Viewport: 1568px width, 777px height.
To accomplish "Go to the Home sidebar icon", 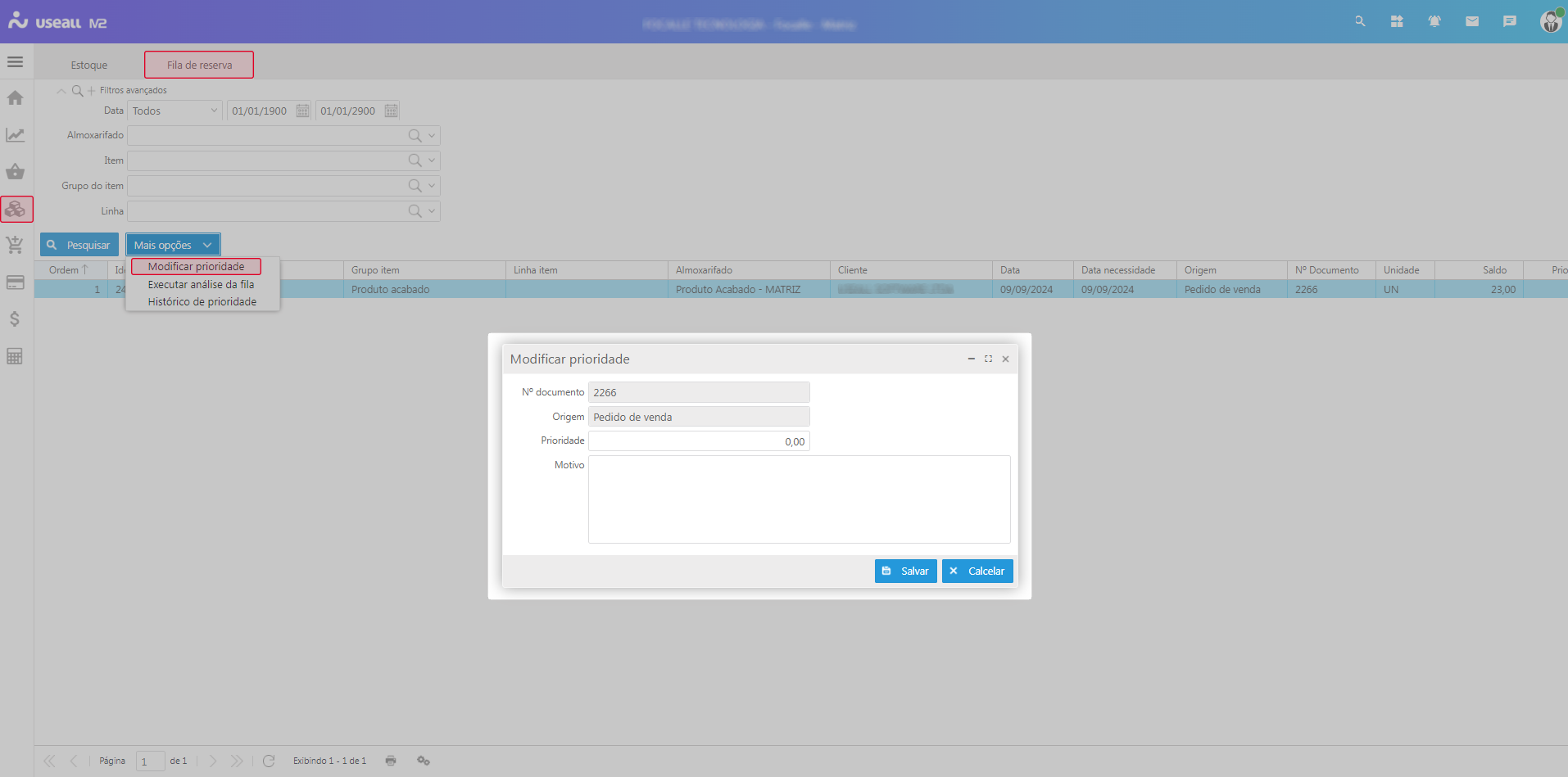I will pos(15,98).
